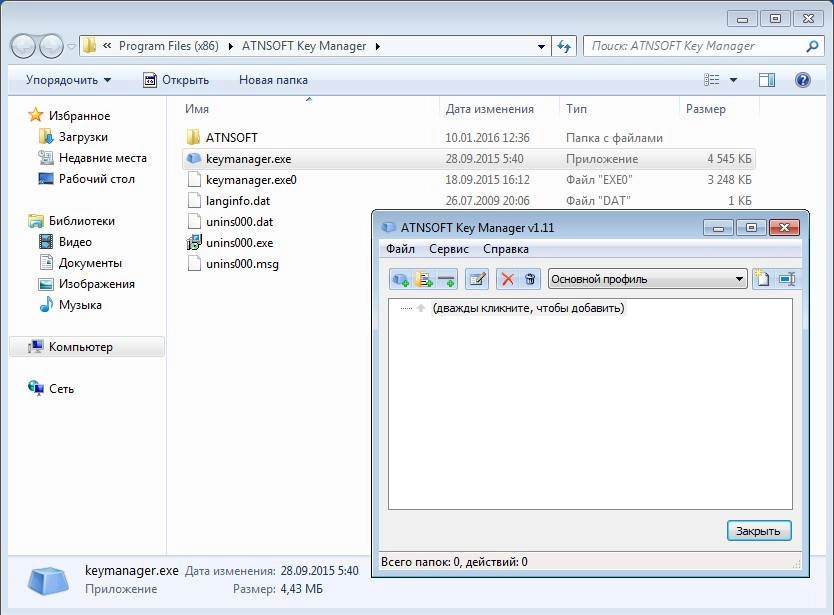Open the Сервис menu

pyautogui.click(x=449, y=249)
